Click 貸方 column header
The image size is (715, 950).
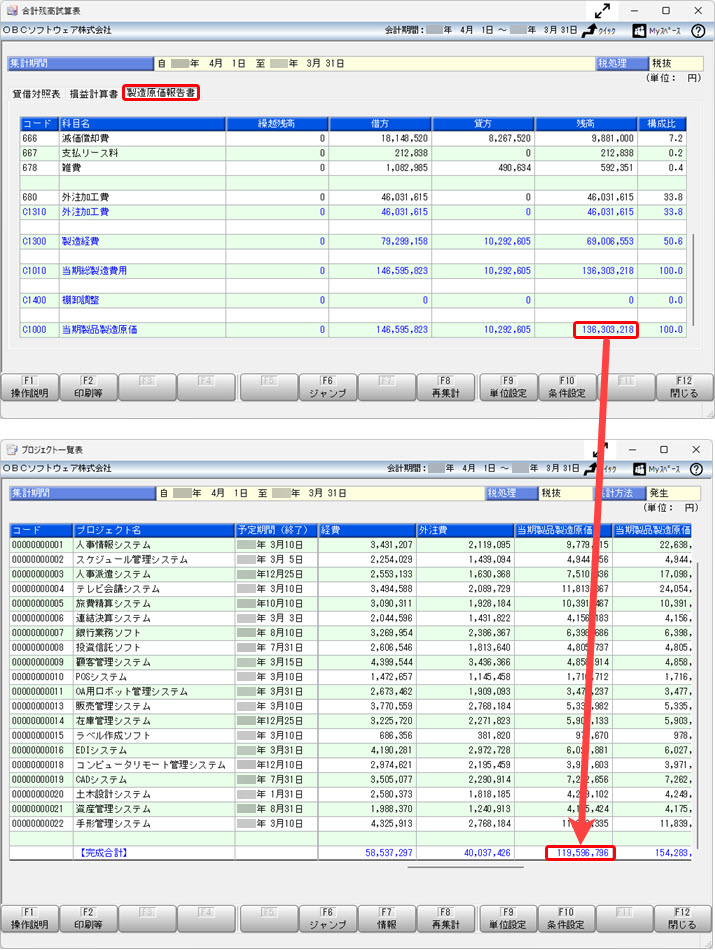483,124
